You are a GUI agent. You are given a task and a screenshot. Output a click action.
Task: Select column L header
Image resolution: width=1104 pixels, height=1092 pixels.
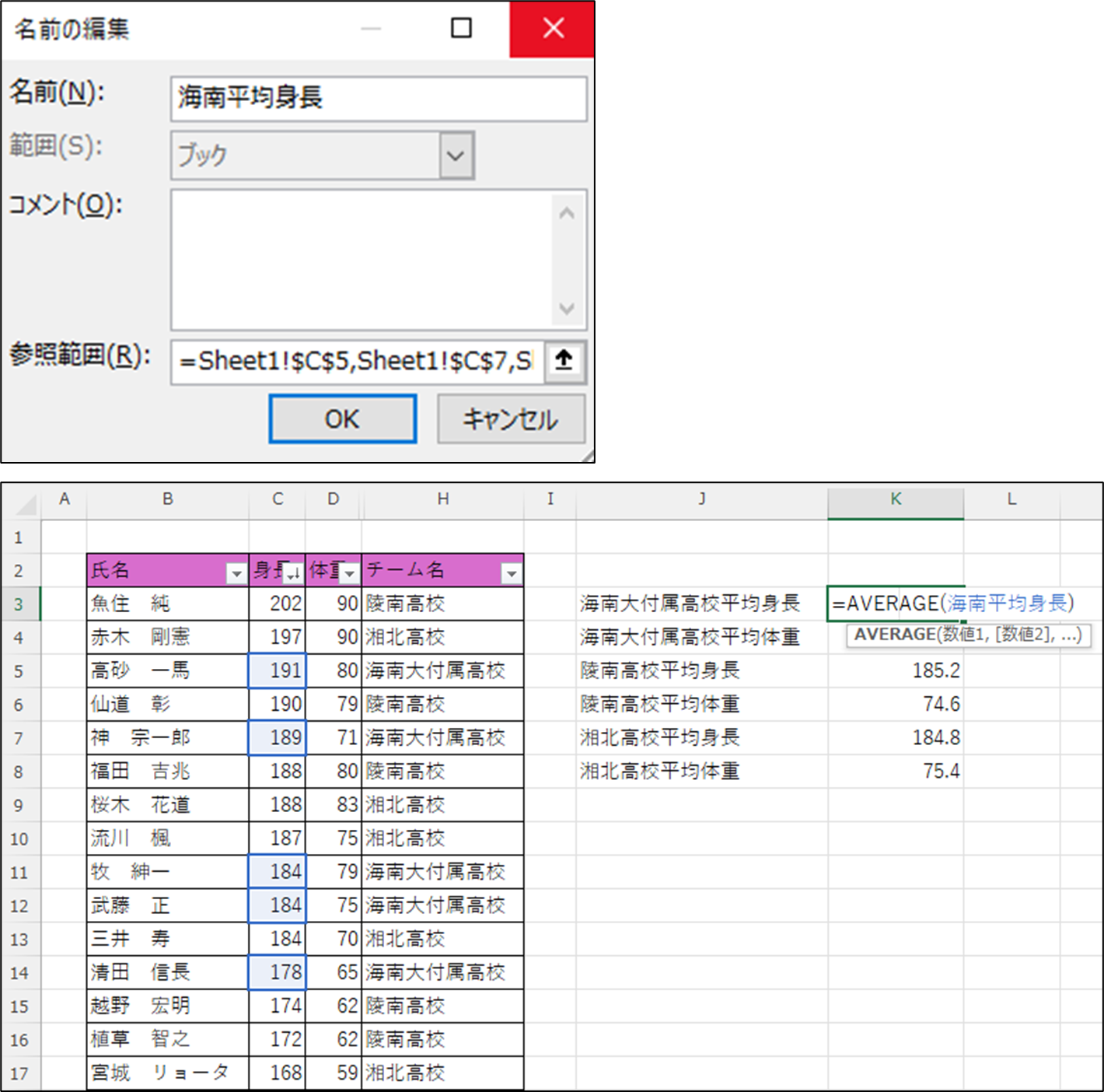pyautogui.click(x=1011, y=499)
